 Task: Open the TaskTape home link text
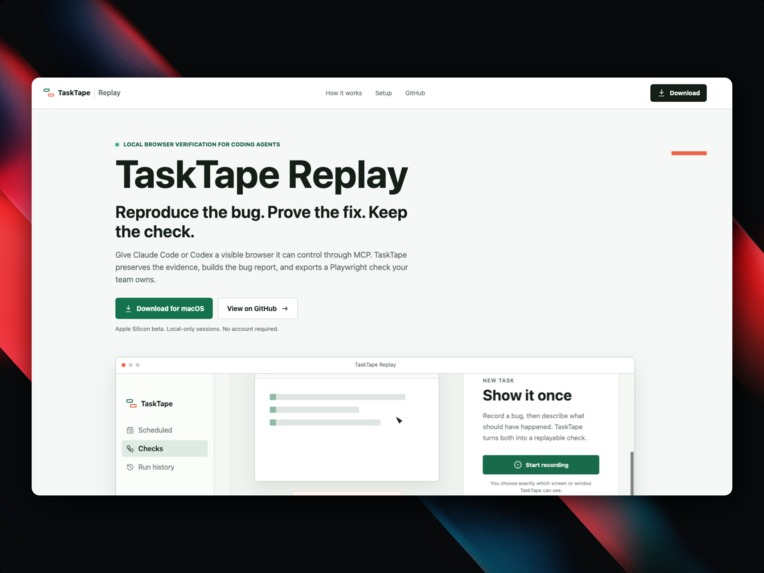74,93
